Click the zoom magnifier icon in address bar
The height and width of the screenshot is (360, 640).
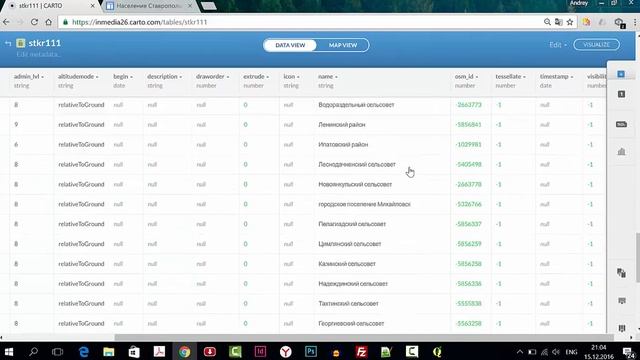pyautogui.click(x=547, y=22)
